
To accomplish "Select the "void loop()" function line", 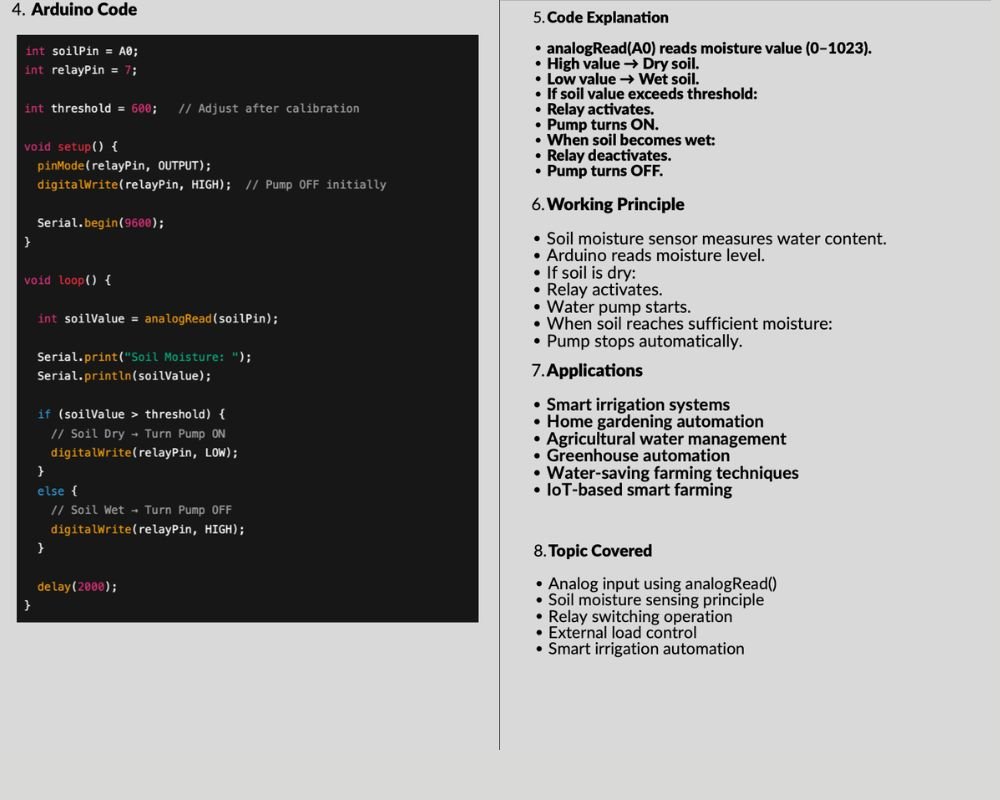I will (67, 280).
